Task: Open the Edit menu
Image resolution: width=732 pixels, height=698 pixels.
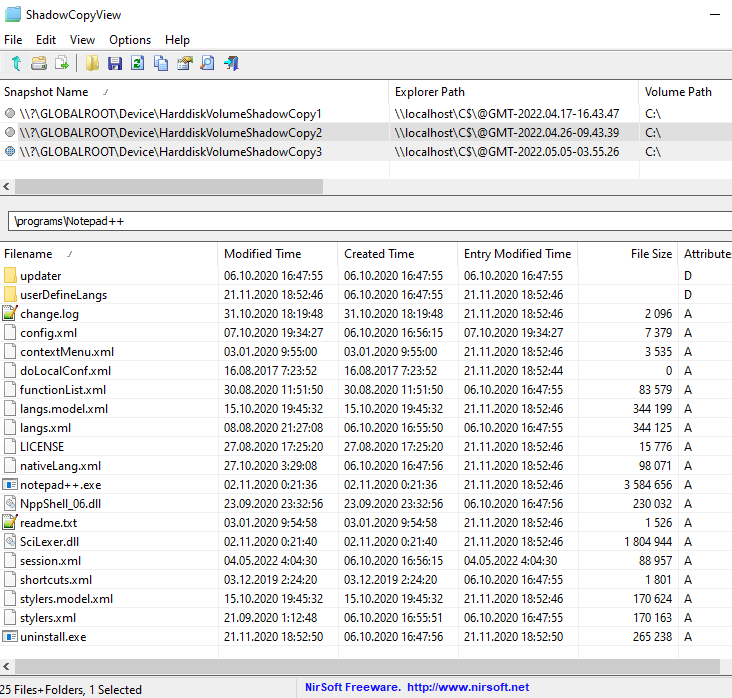Action: click(46, 40)
